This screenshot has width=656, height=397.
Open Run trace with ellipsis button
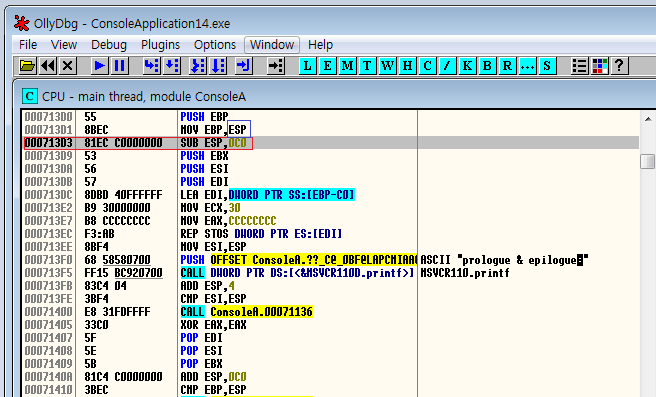coord(527,66)
